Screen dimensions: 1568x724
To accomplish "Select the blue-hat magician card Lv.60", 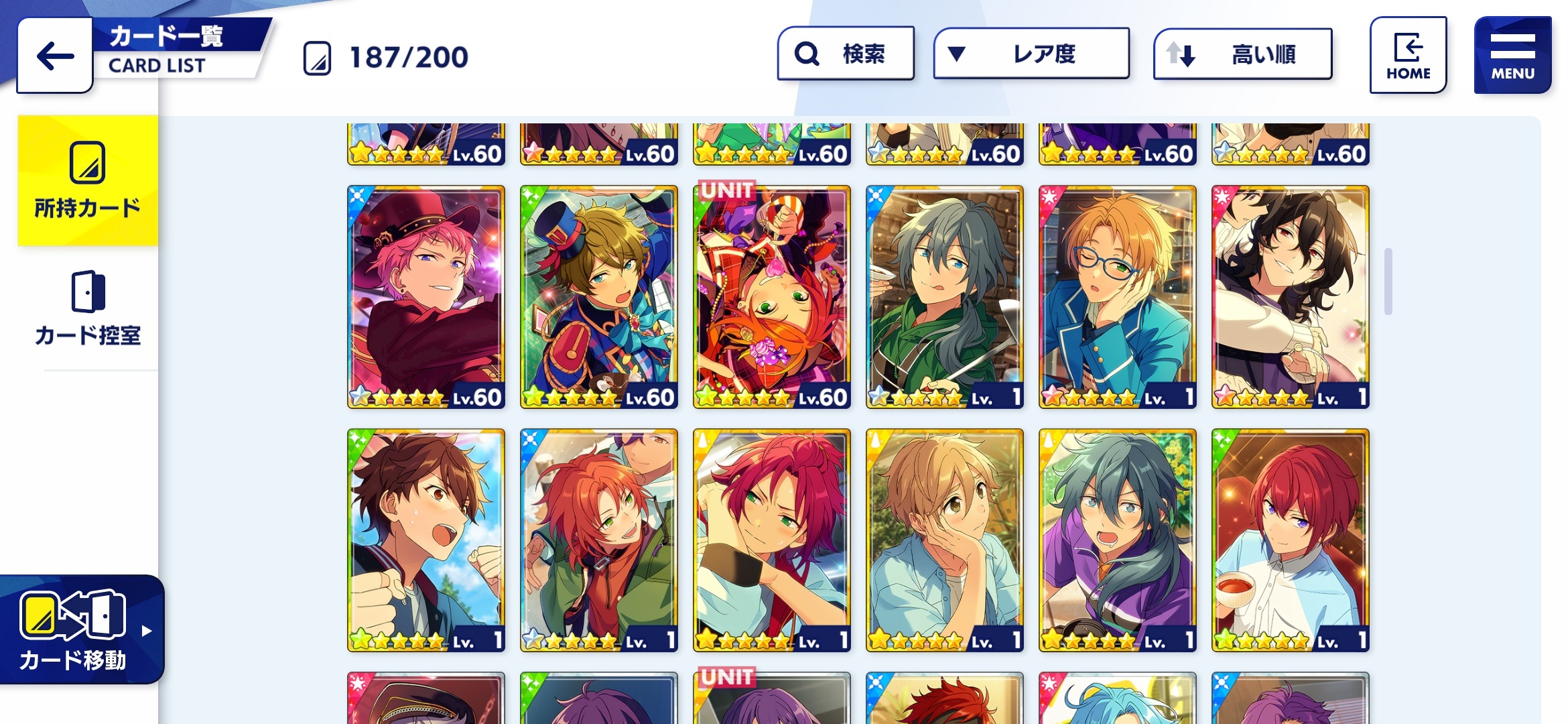I will coord(599,297).
